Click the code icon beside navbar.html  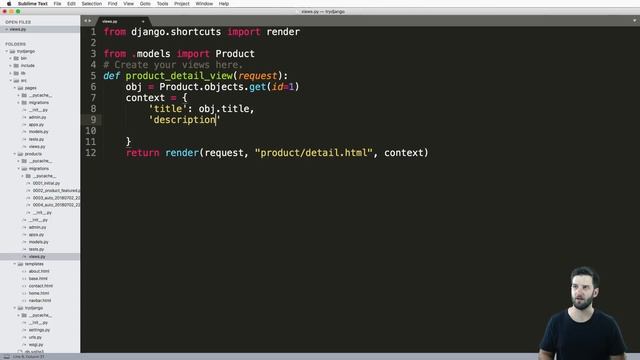pyautogui.click(x=24, y=301)
